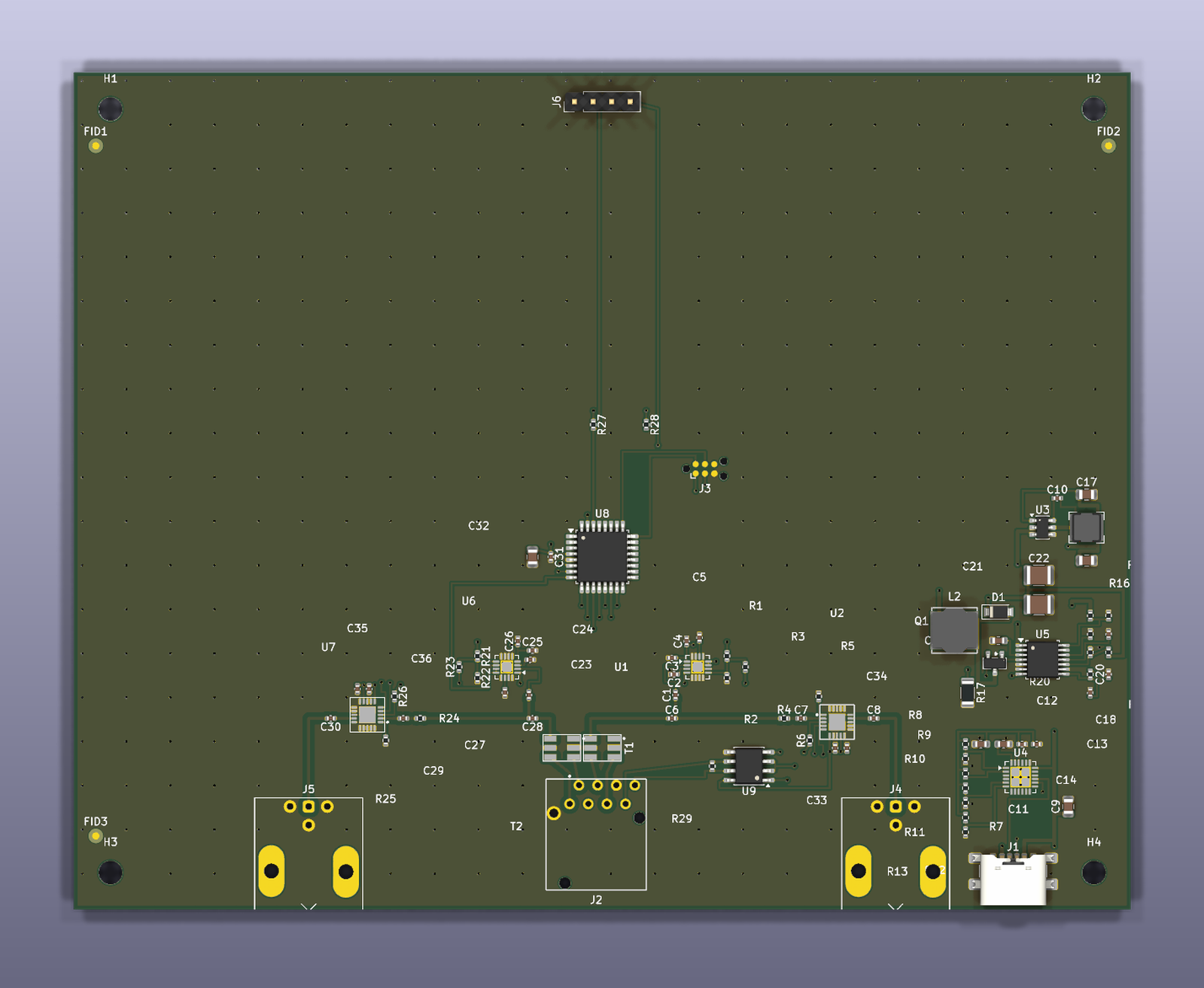Click the H1 mounting hole
This screenshot has height=988, width=1204.
pos(111,109)
